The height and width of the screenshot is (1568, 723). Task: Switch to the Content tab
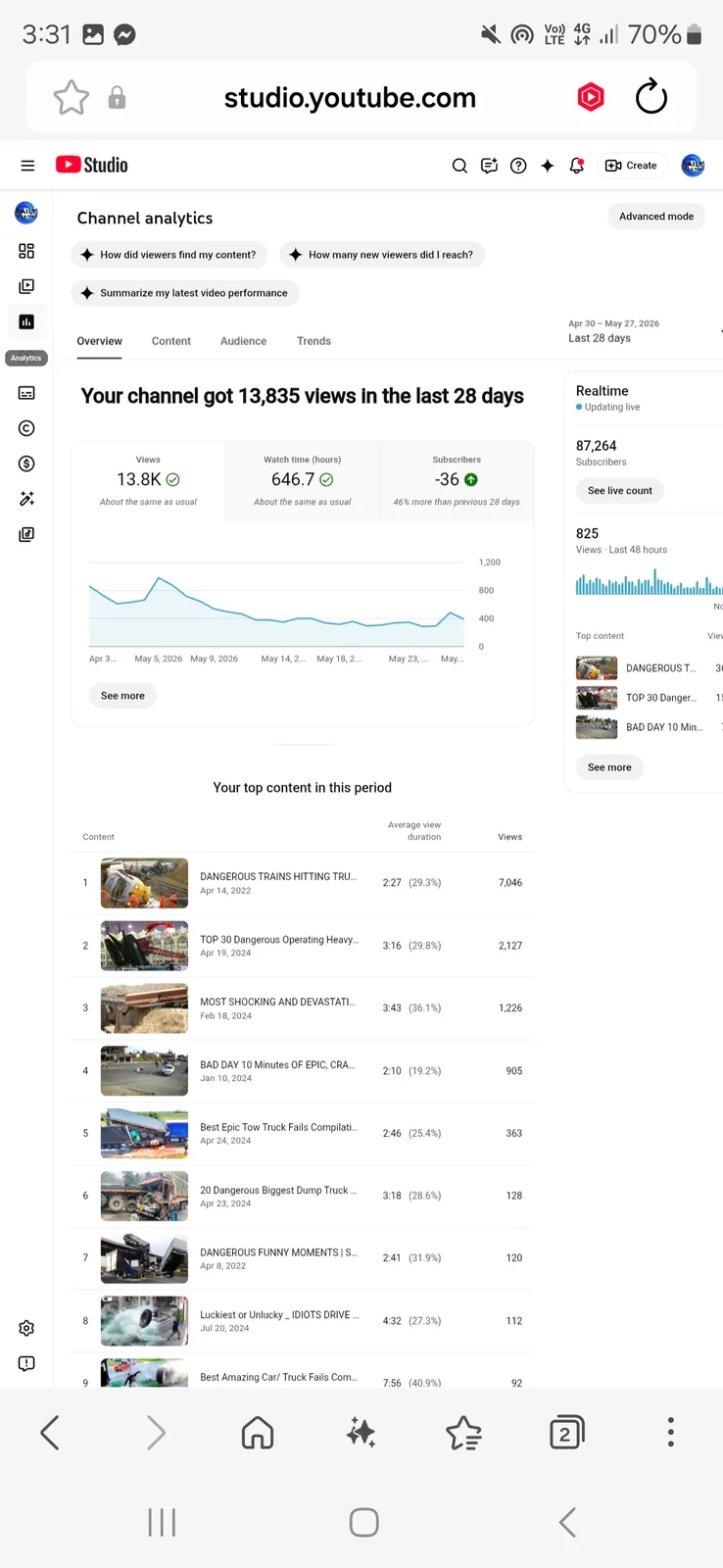171,341
